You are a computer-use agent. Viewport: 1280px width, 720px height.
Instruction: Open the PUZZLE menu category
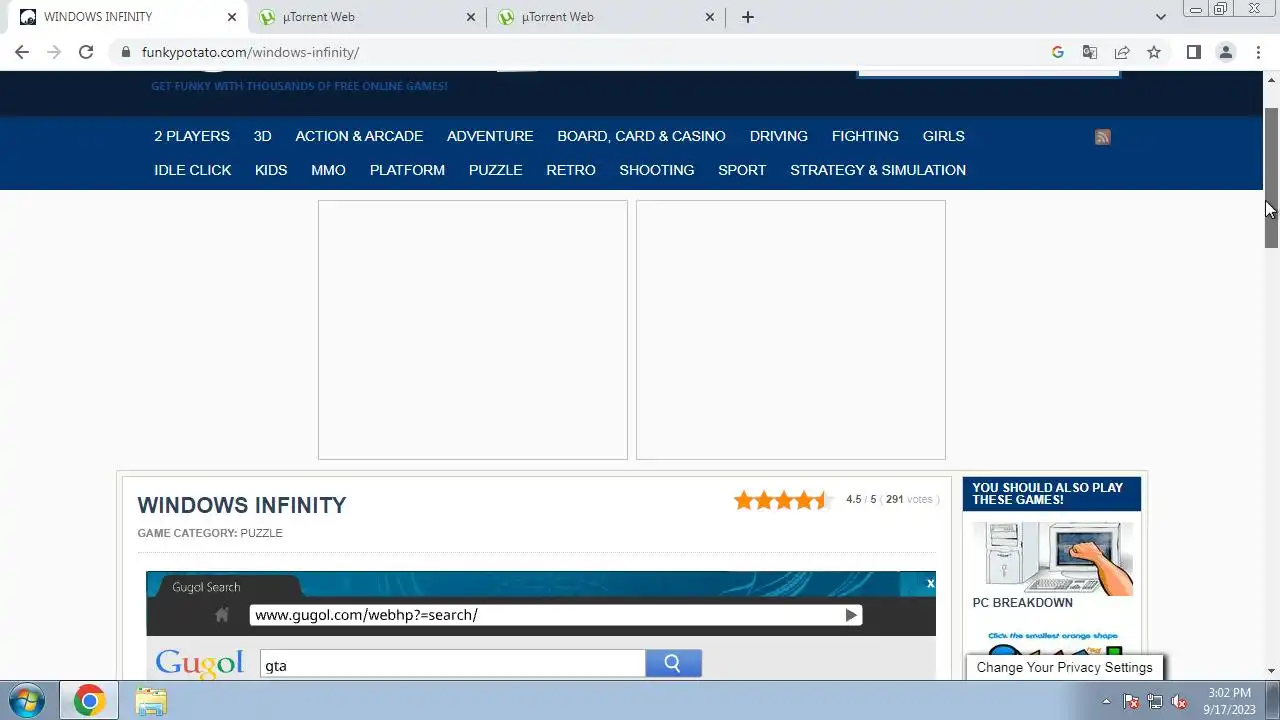pyautogui.click(x=496, y=170)
